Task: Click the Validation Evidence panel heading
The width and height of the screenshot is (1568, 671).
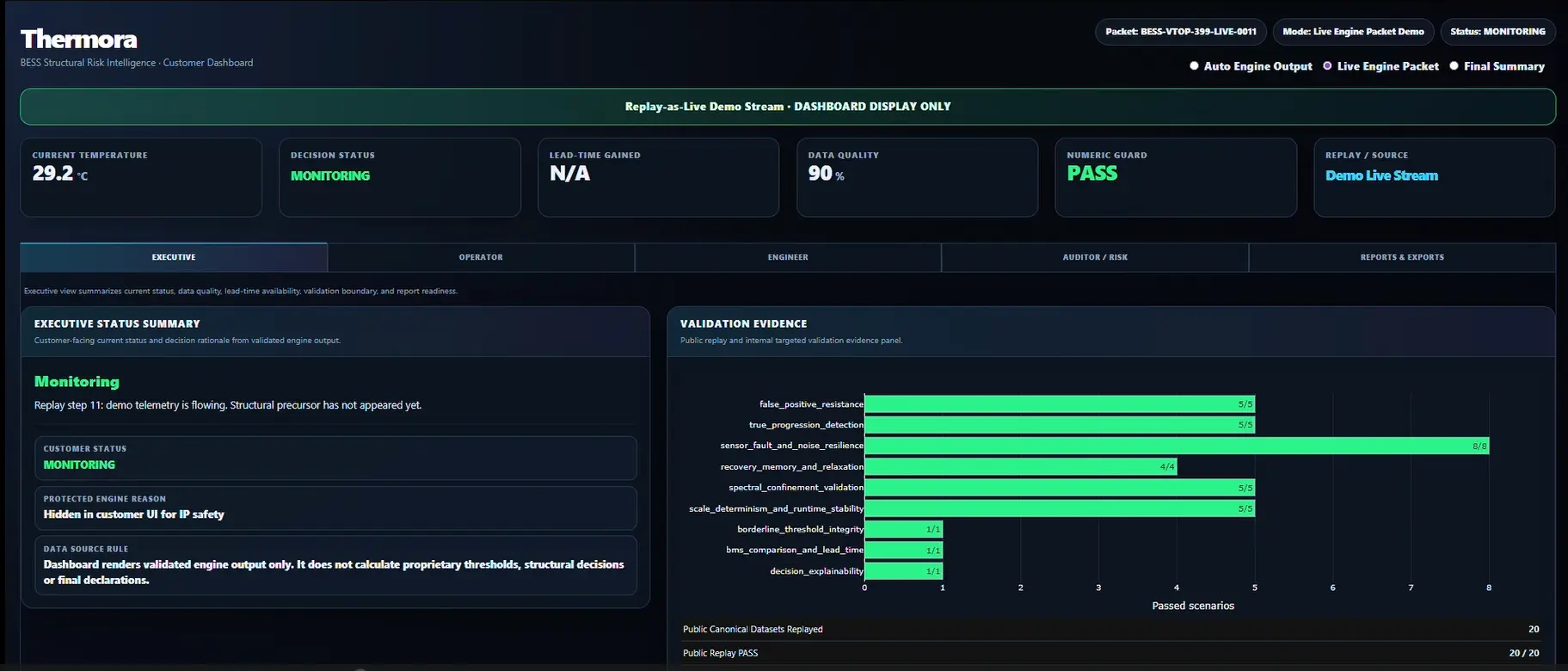Action: pyautogui.click(x=743, y=323)
